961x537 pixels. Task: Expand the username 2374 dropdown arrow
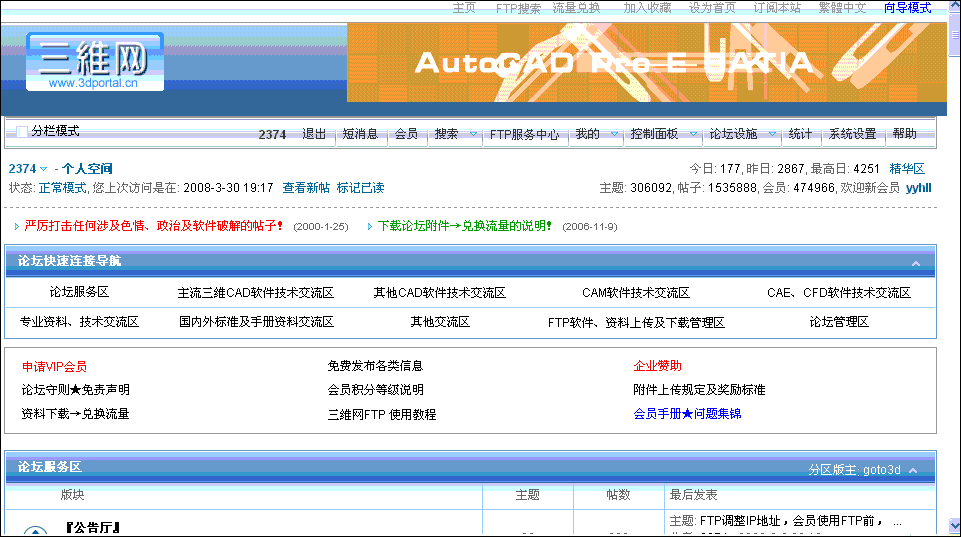pyautogui.click(x=44, y=169)
